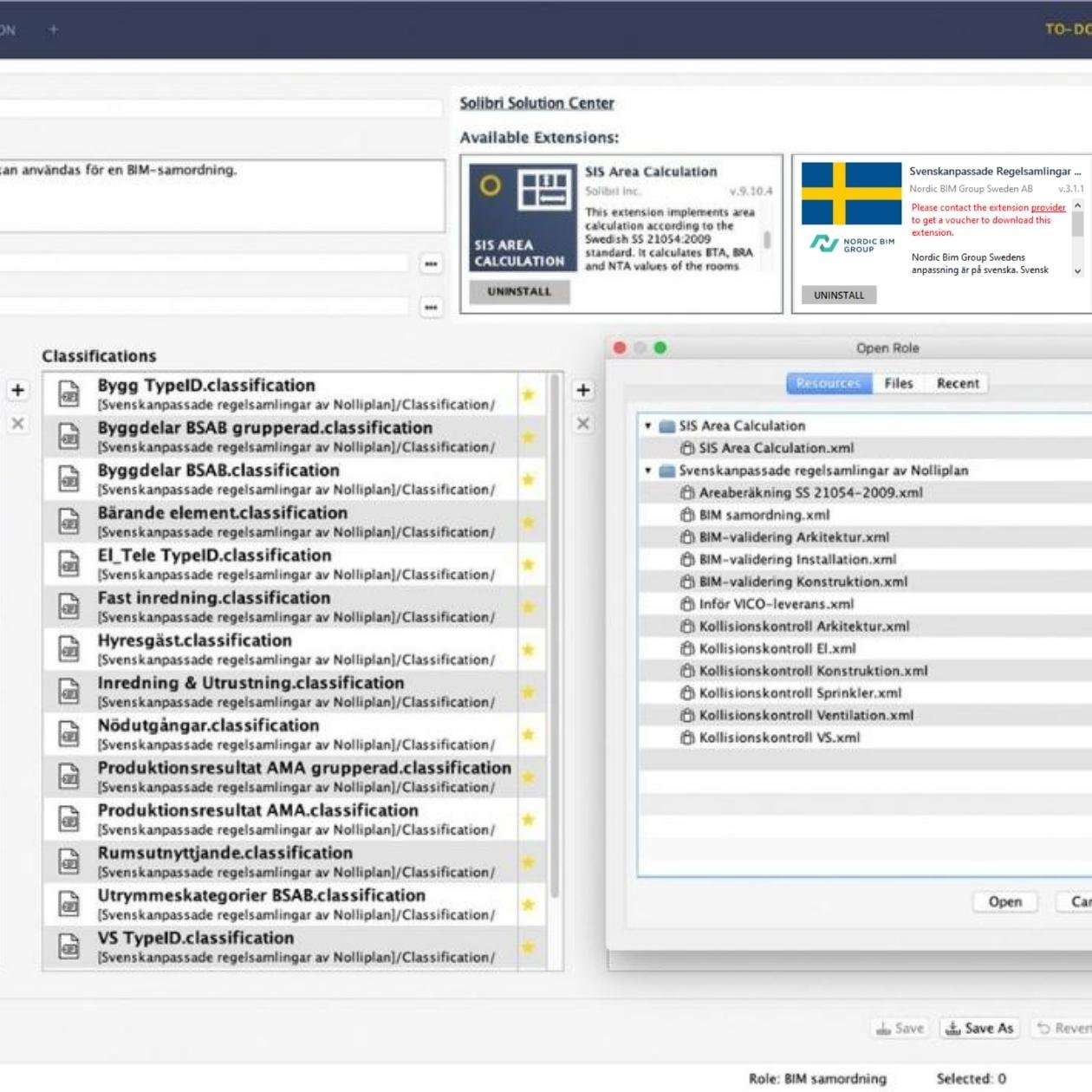
Task: Add a new tab with the top plus icon
Action: click(x=53, y=29)
